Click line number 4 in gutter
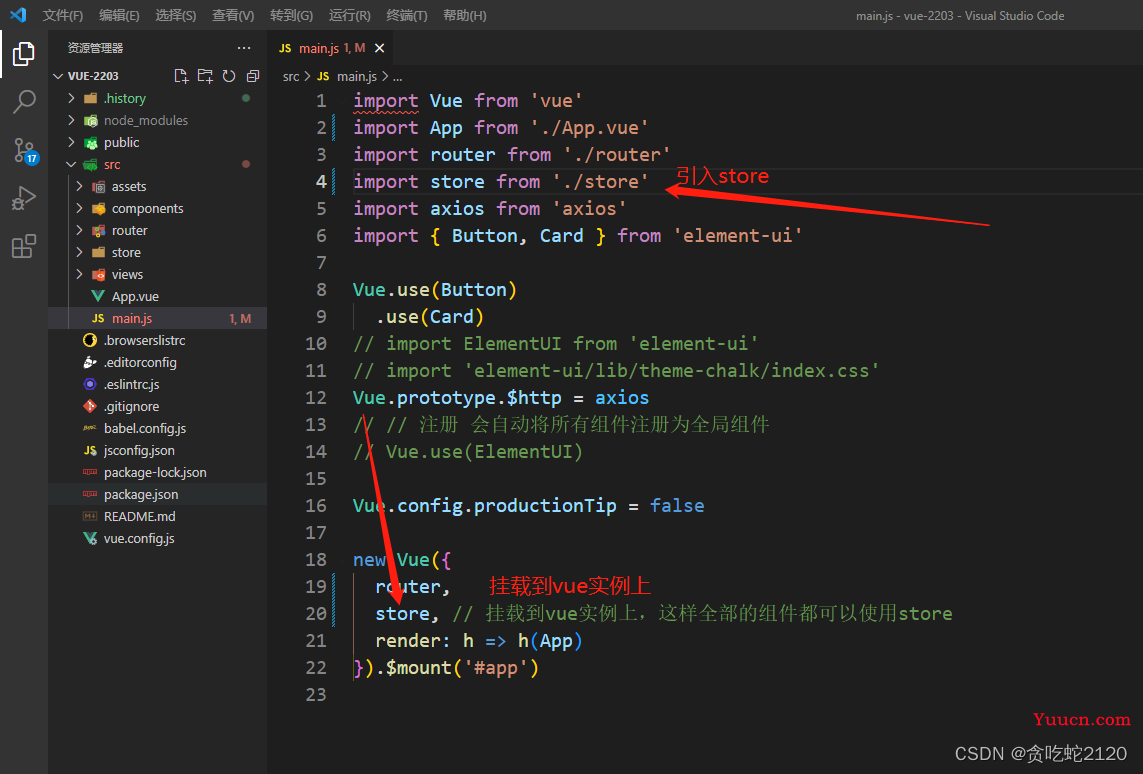The width and height of the screenshot is (1143, 774). pyautogui.click(x=321, y=181)
